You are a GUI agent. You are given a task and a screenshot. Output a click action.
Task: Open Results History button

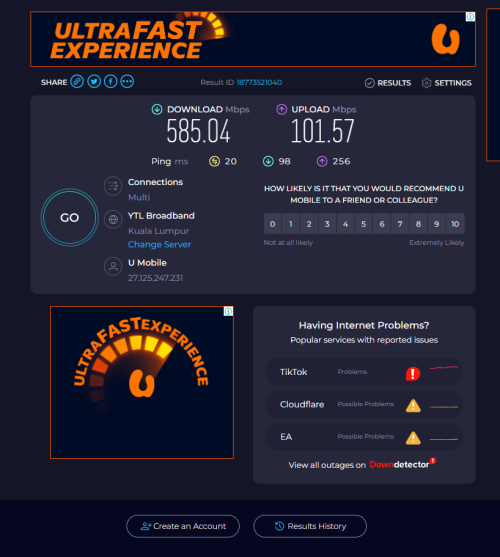coord(310,526)
